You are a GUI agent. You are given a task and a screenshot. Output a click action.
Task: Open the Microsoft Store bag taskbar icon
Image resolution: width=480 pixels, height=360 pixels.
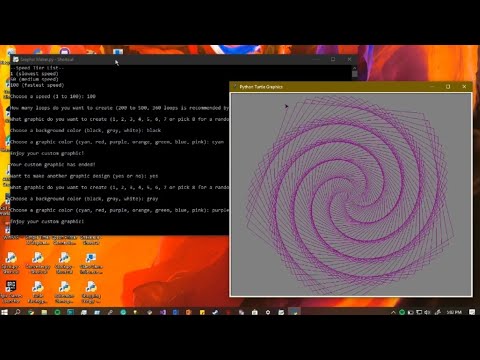(255, 312)
